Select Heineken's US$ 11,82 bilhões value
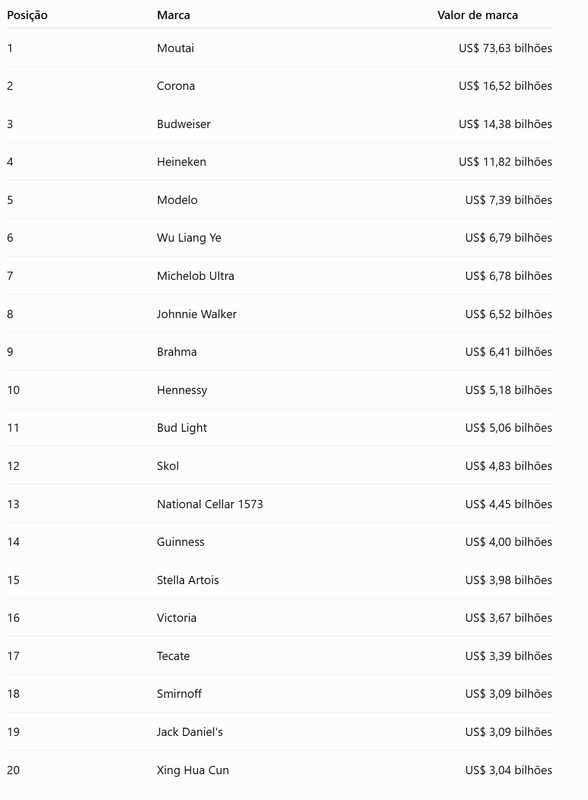The height and width of the screenshot is (800, 588). click(505, 162)
